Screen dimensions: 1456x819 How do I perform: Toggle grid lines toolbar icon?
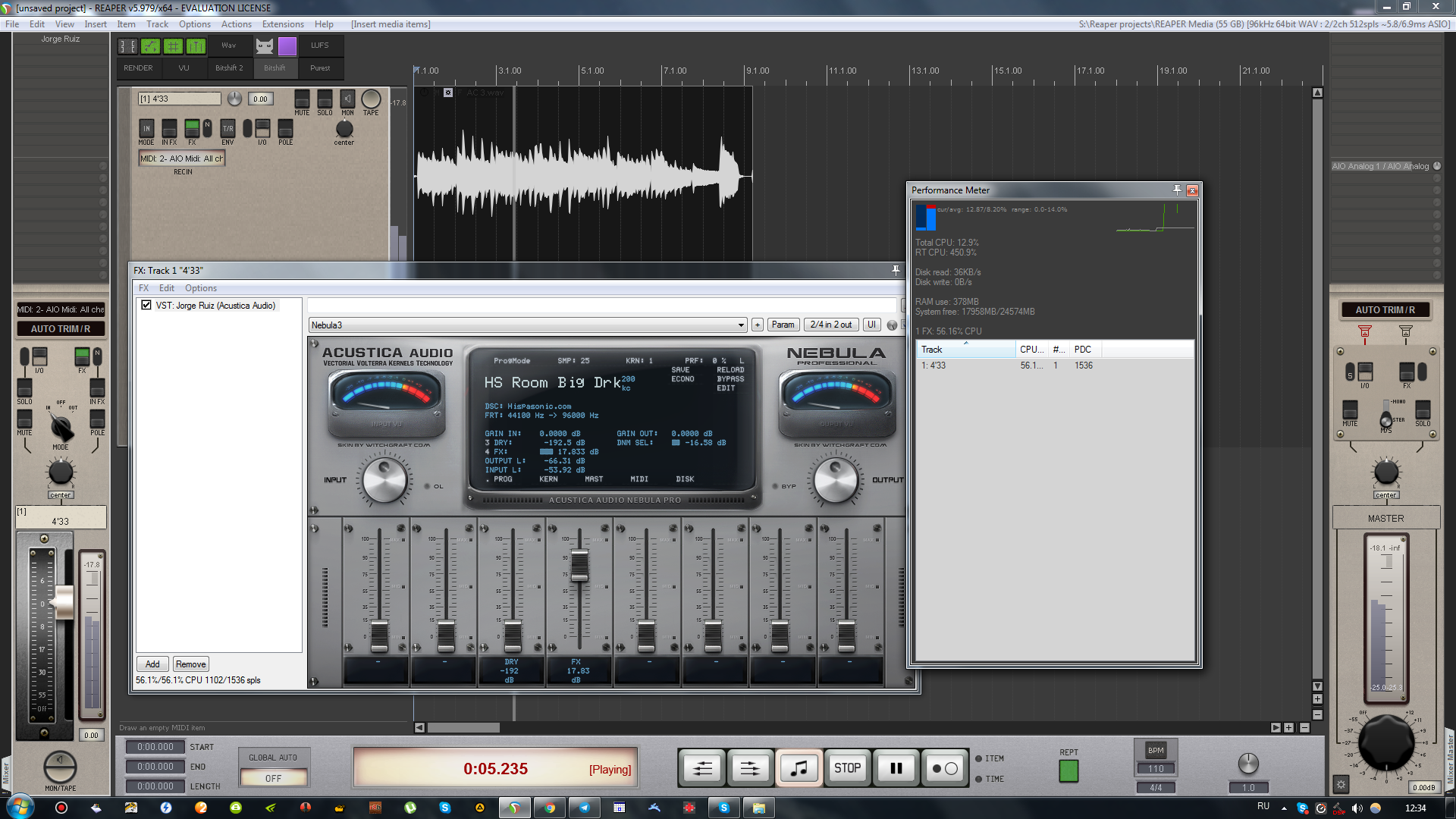click(x=173, y=46)
